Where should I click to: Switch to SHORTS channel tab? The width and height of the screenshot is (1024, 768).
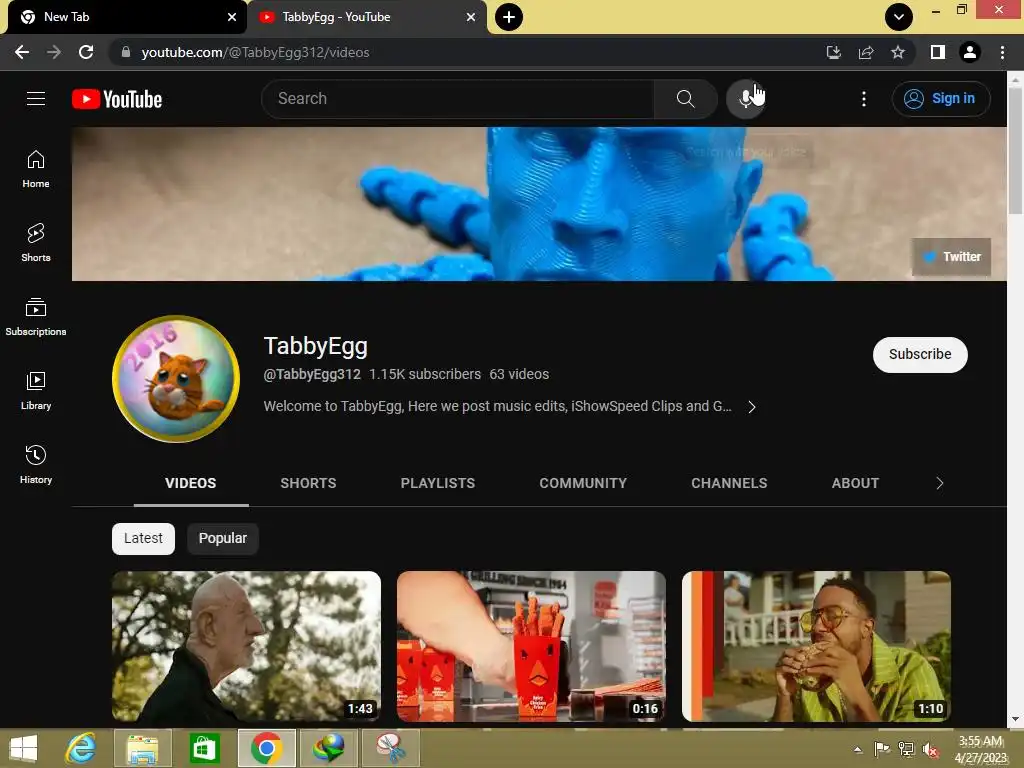pyautogui.click(x=308, y=483)
